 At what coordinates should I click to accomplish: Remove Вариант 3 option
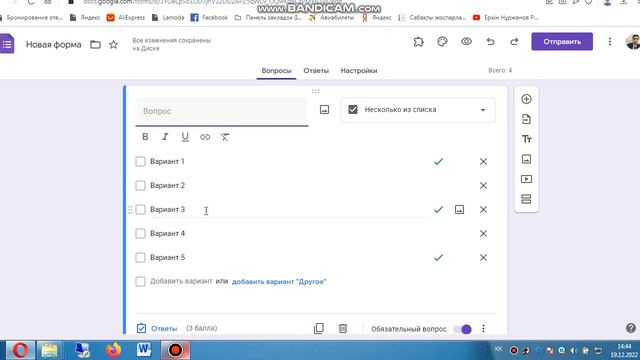483,210
